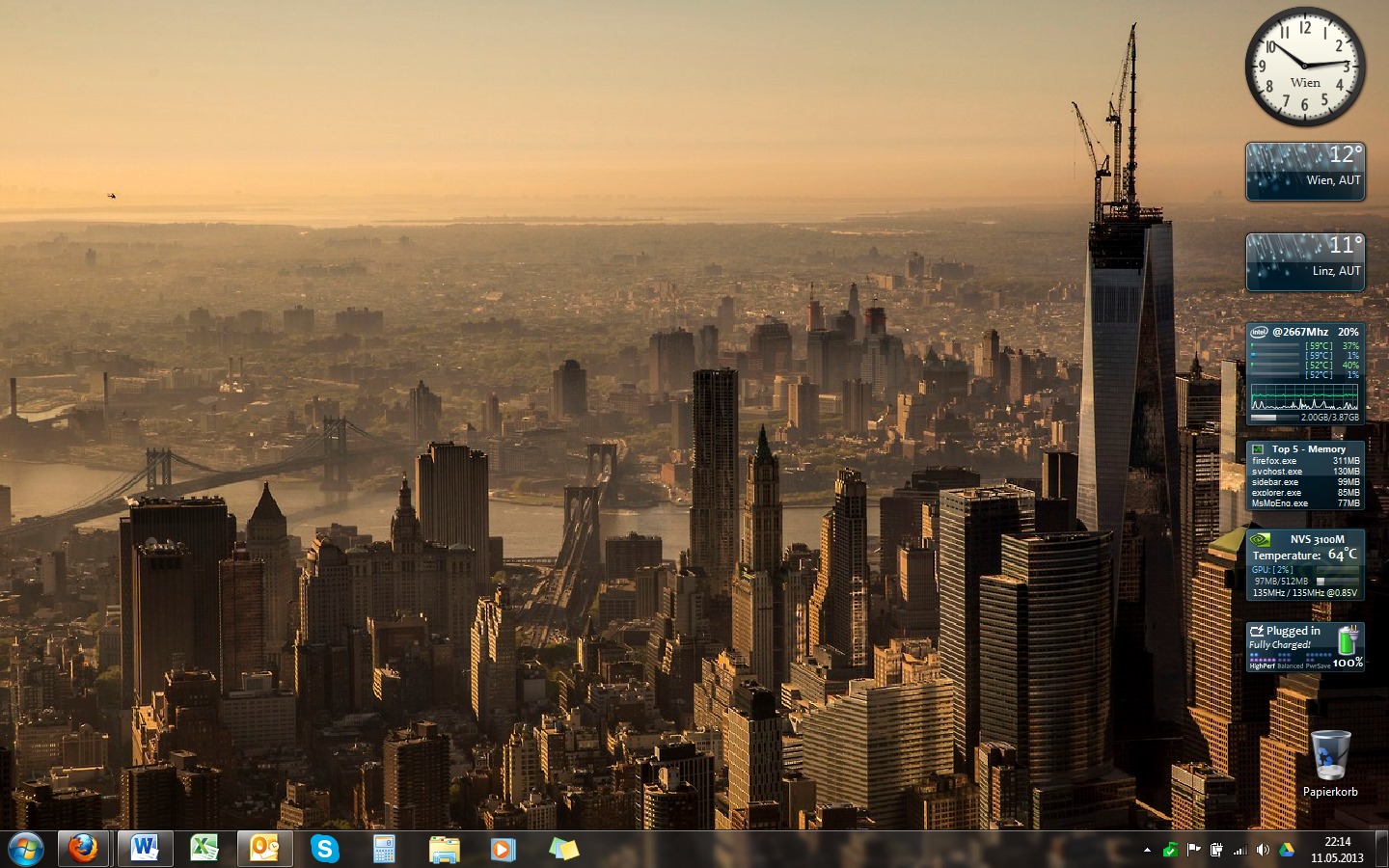Launch Skype from the taskbar

(x=325, y=849)
